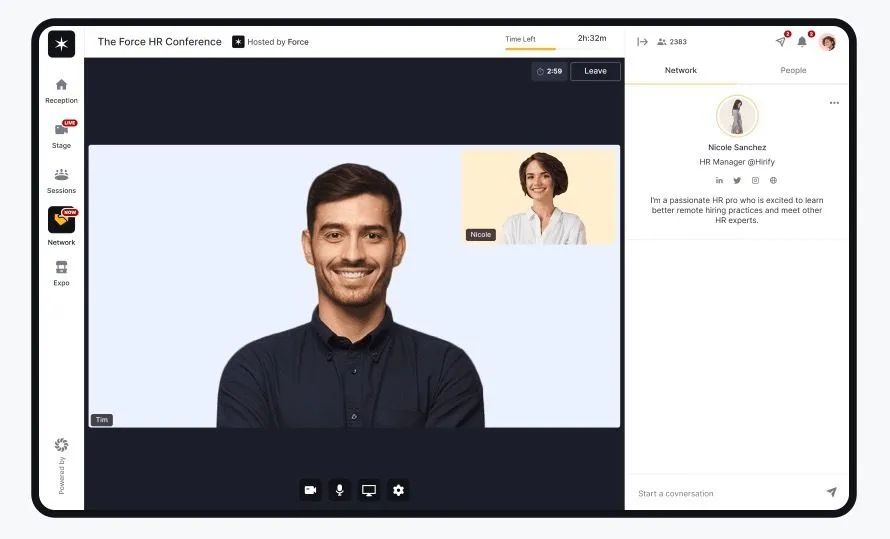Switch to the Network tab
This screenshot has width=890, height=539.
pyautogui.click(x=681, y=70)
